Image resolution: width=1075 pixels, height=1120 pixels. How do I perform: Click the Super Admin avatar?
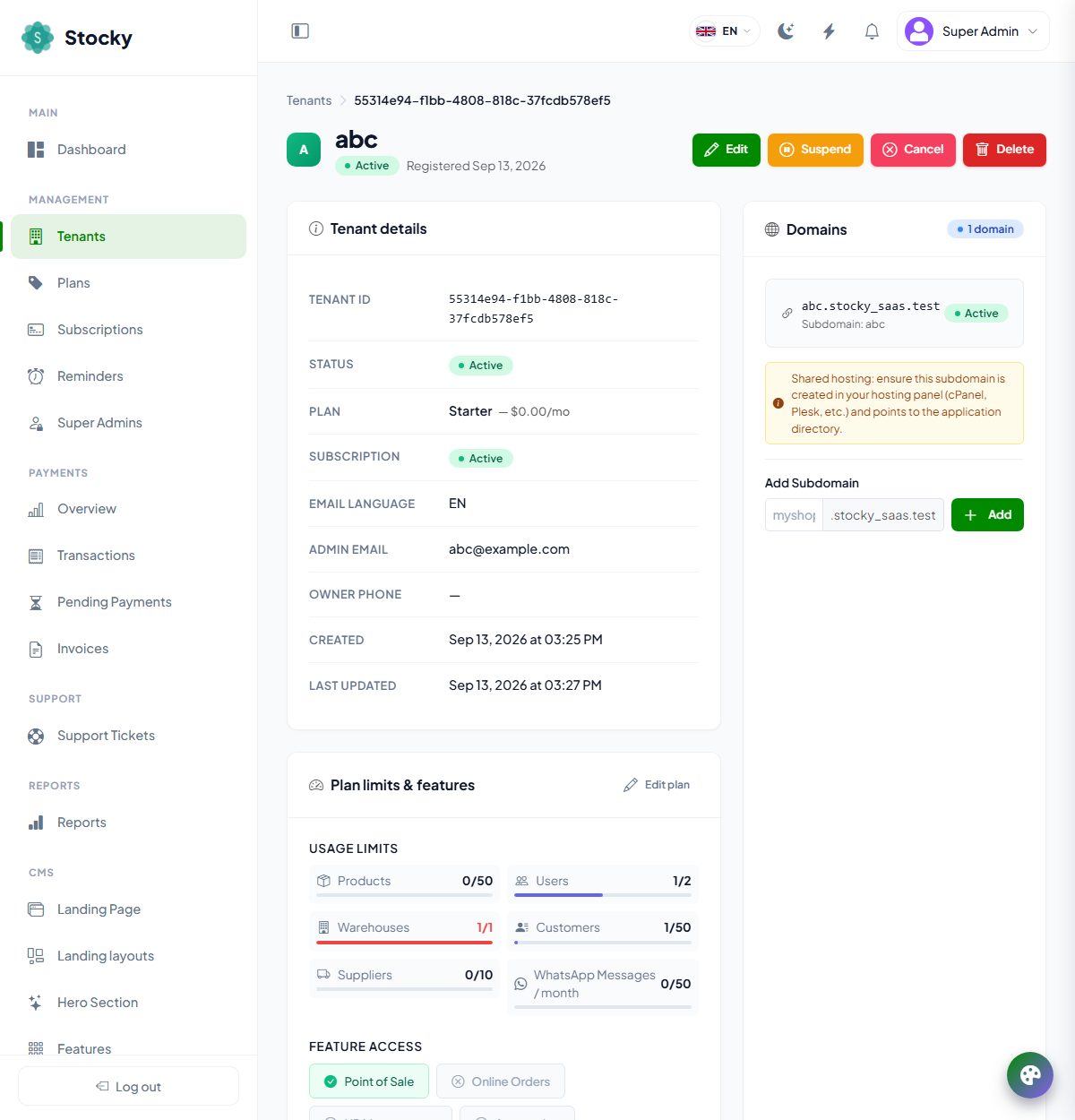coord(919,31)
